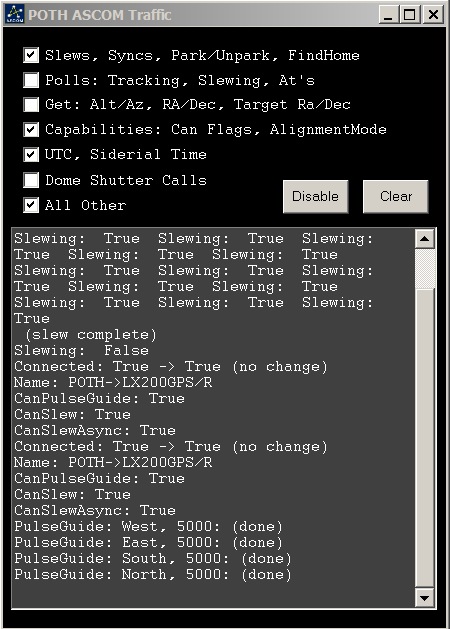Clear the traffic log
450x629 pixels.
point(396,196)
